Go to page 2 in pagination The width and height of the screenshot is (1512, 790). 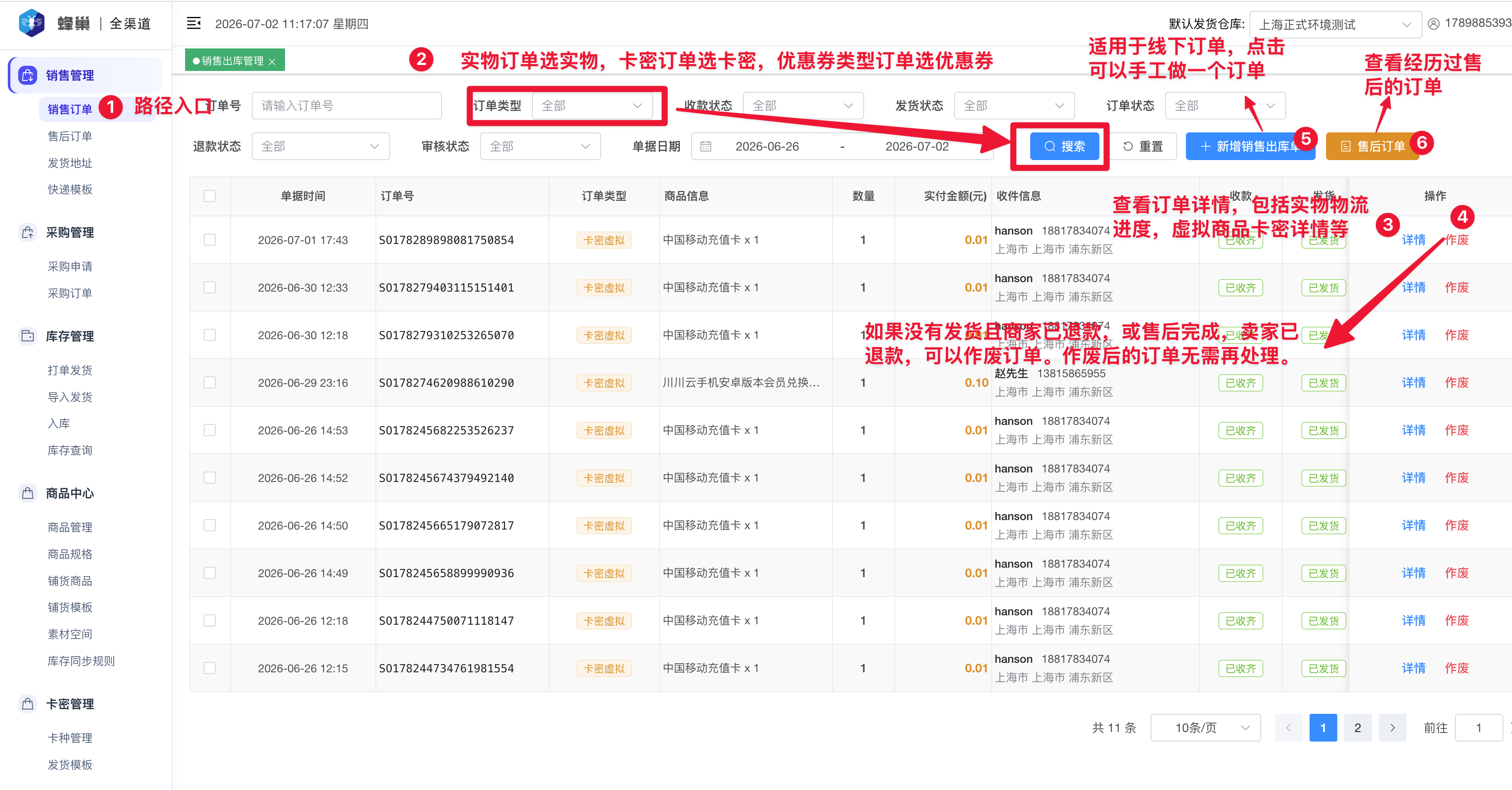tap(1357, 728)
